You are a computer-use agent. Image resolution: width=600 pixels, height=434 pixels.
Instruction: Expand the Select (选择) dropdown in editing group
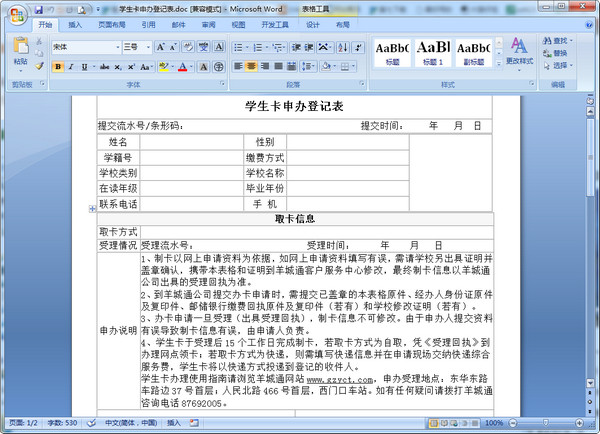559,66
